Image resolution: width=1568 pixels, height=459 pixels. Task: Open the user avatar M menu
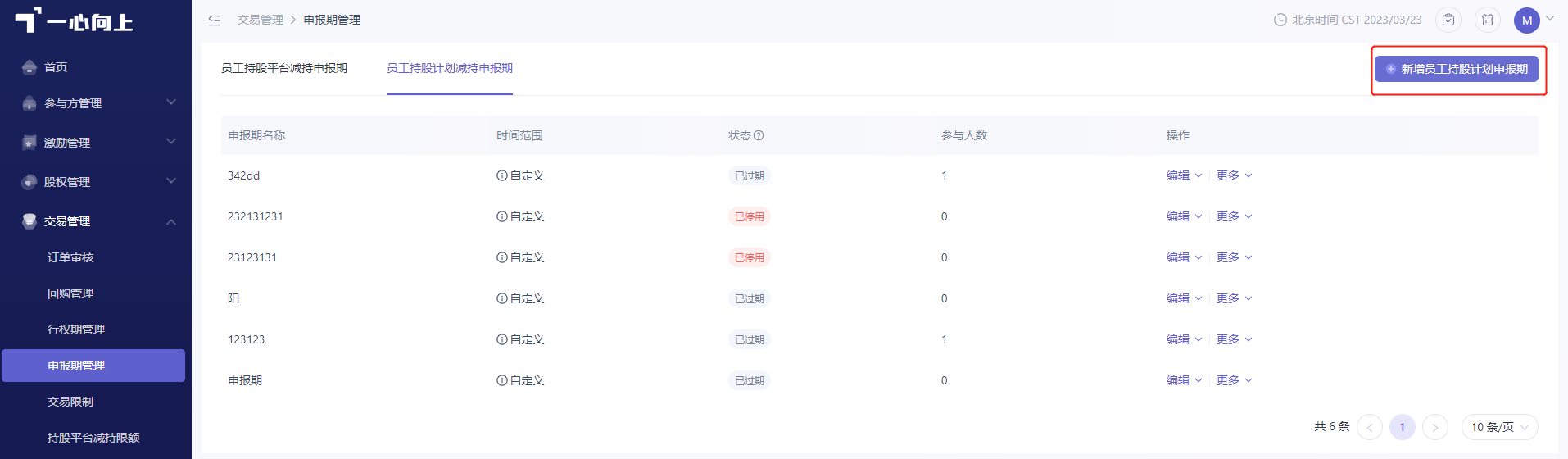1527,20
